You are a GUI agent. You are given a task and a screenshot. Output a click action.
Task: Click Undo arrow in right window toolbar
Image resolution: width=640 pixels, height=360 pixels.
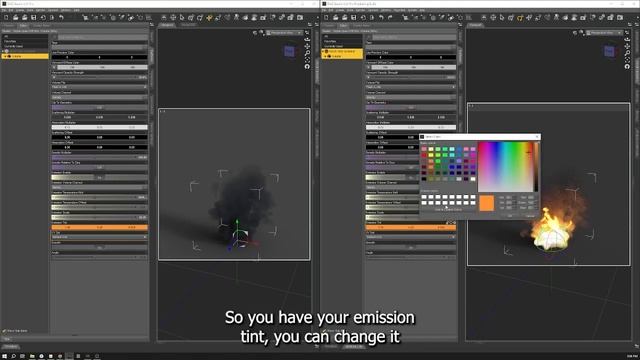point(381,18)
